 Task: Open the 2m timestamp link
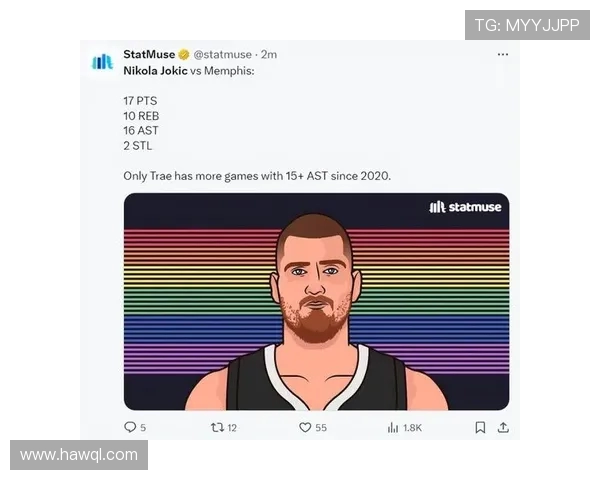(269, 55)
